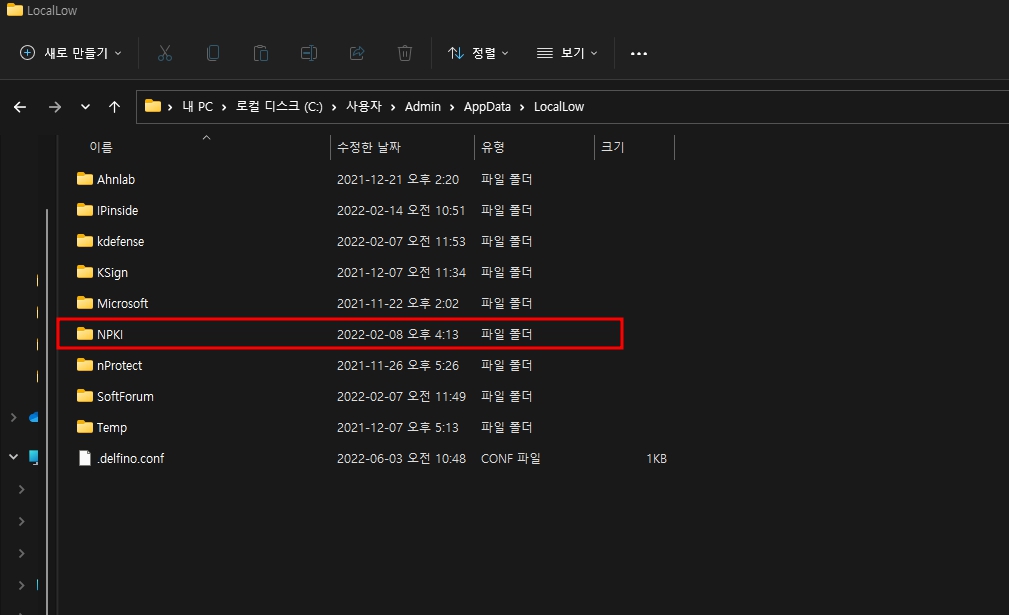1009x615 pixels.
Task: Click the Delete (trash) icon
Action: point(404,53)
